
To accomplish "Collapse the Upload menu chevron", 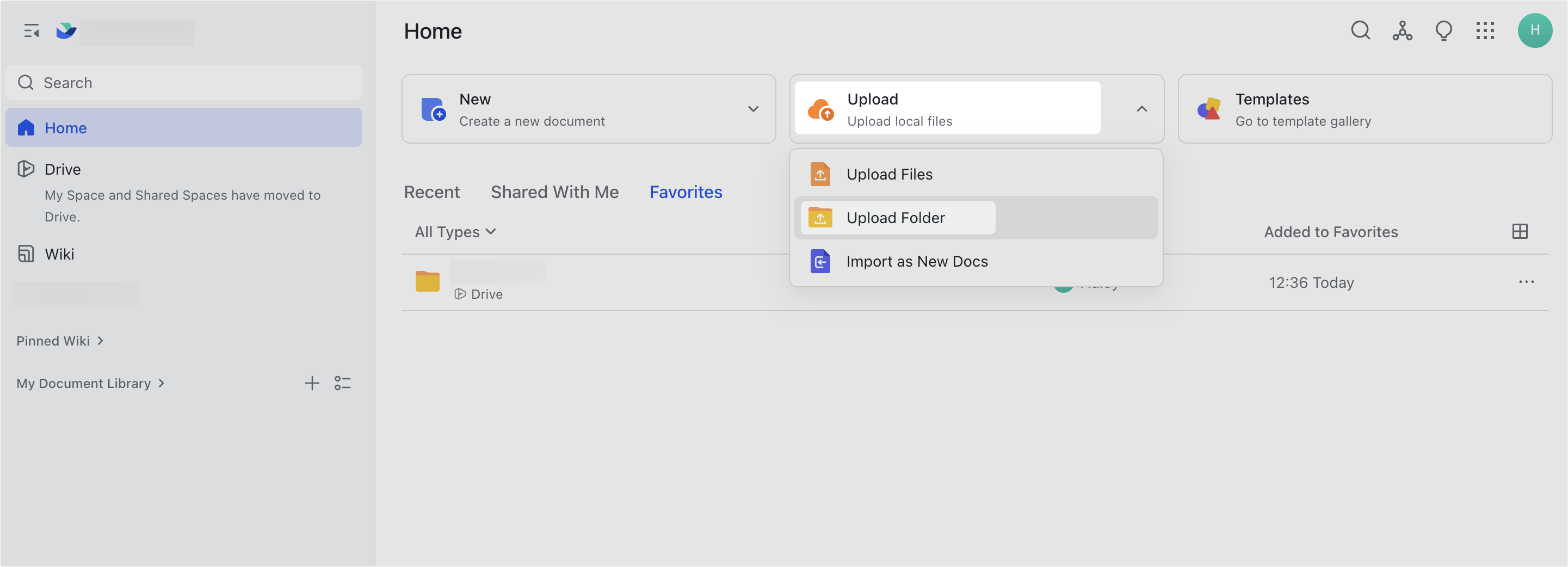I will tap(1141, 109).
